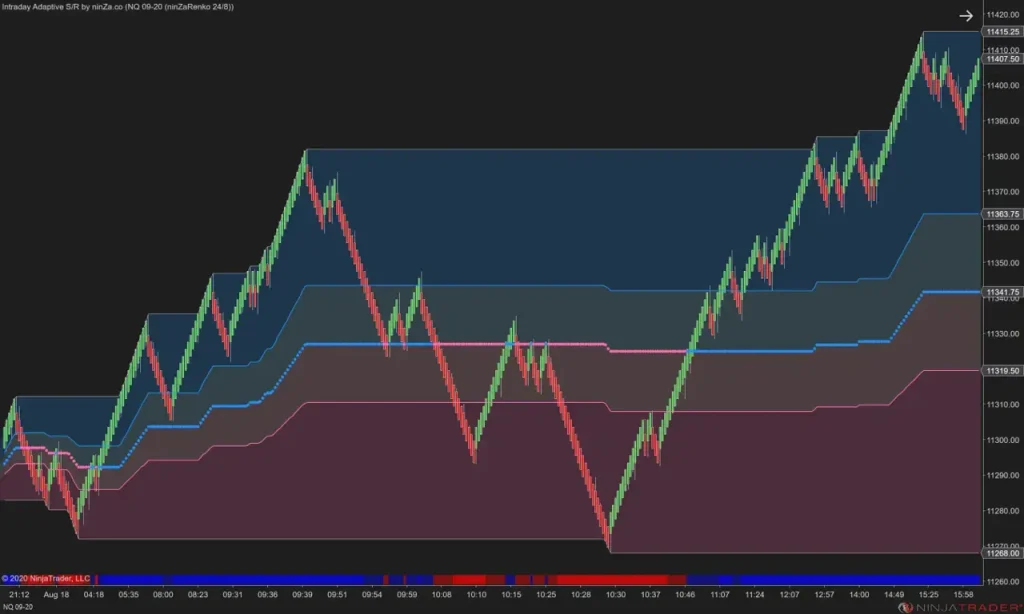Select the 11341.75 price marker

pos(1002,292)
